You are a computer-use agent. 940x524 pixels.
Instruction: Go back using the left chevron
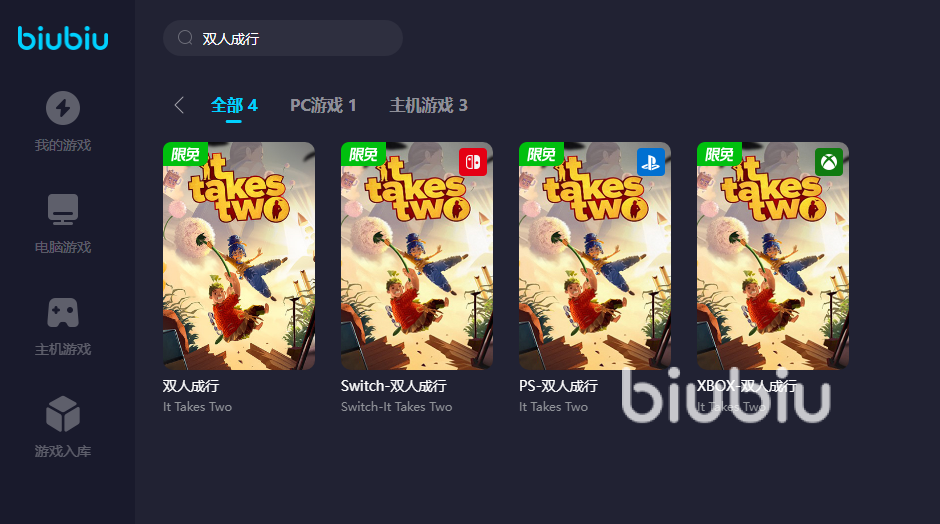[x=179, y=106]
